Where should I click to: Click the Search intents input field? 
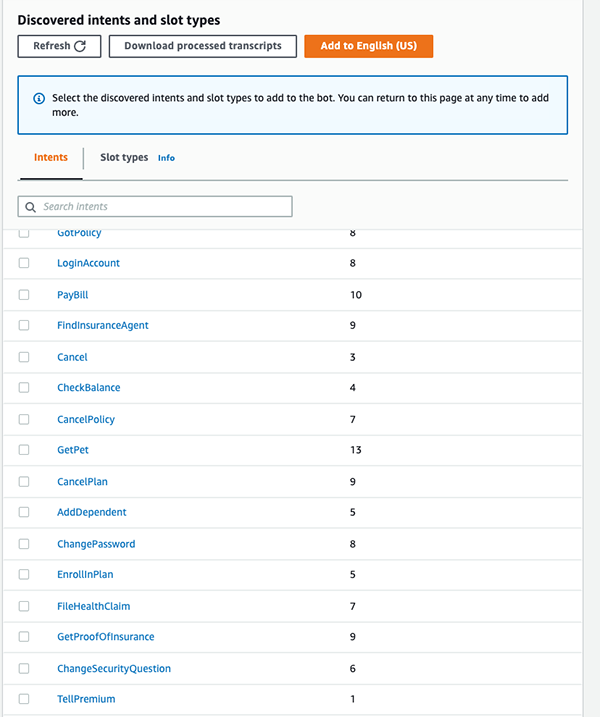coord(155,207)
